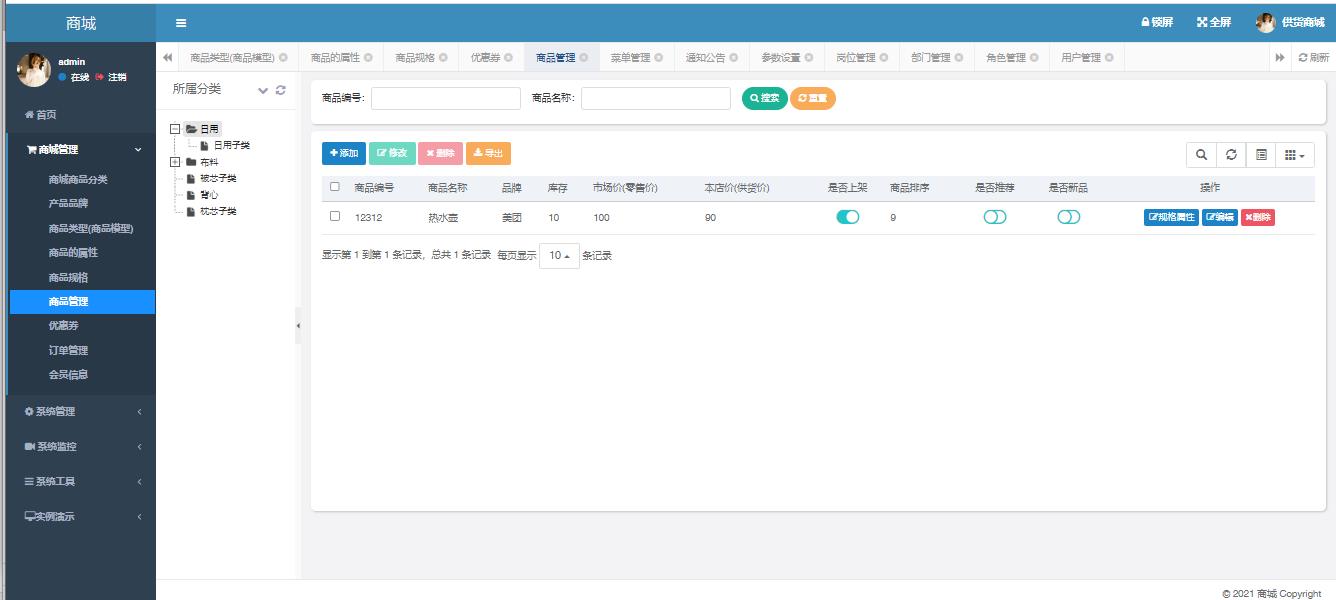Image resolution: width=1336 pixels, height=600 pixels.
Task: Toggle the 是否上架 switch off
Action: pos(848,217)
